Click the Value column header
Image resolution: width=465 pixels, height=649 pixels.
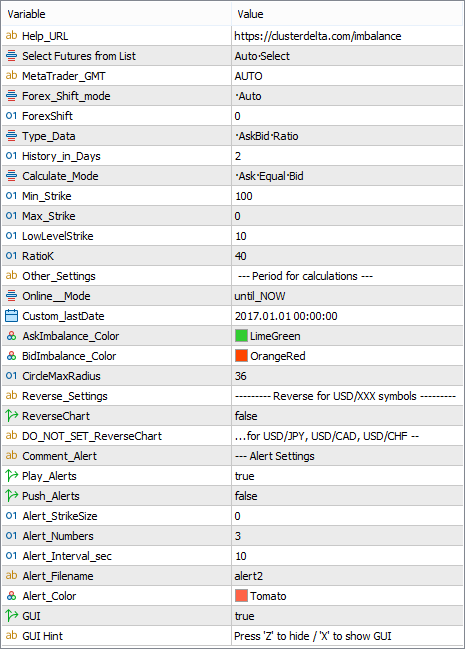coord(347,14)
